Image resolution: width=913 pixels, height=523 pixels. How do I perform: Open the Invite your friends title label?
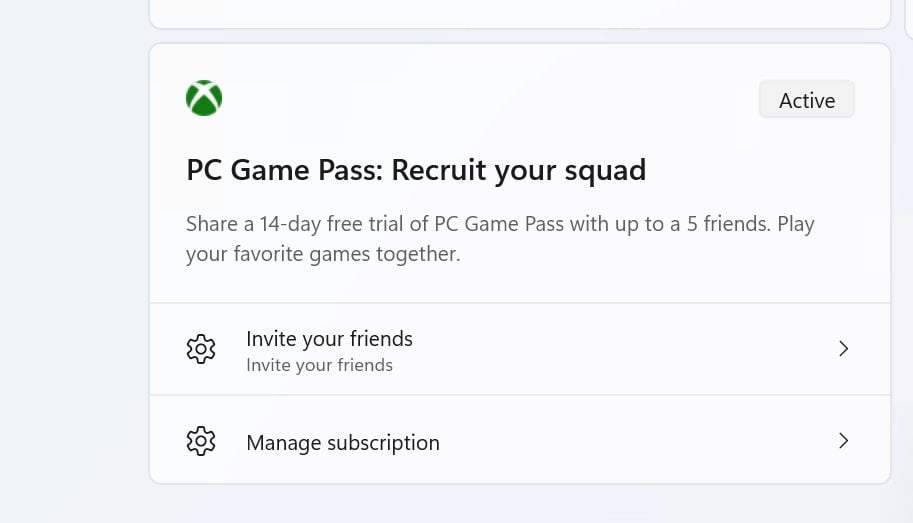[x=329, y=339]
